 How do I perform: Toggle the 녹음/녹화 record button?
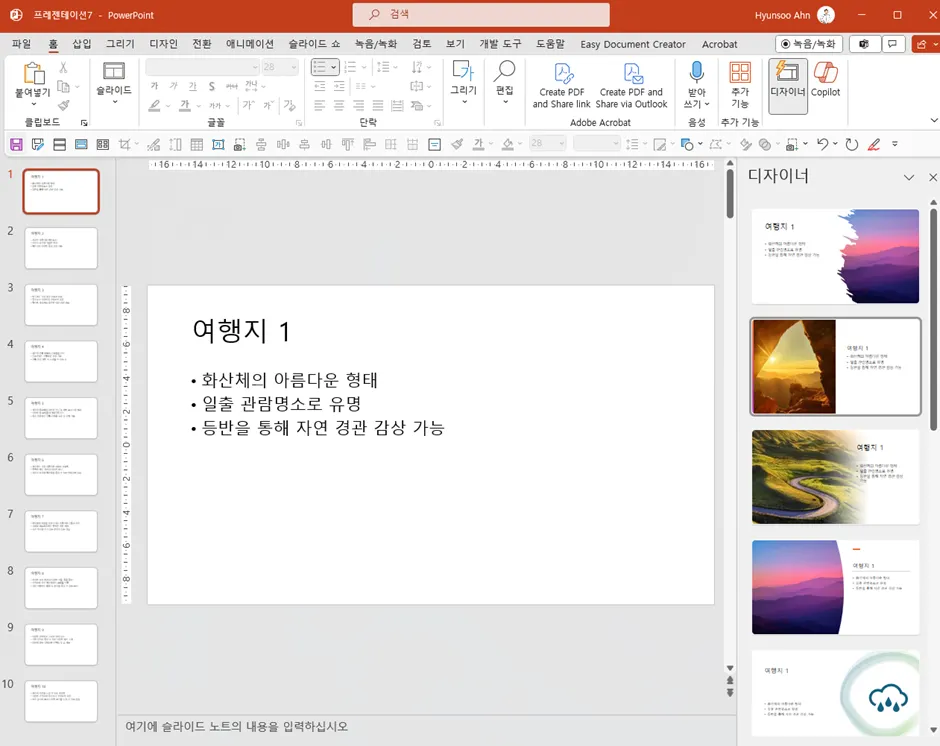point(808,44)
